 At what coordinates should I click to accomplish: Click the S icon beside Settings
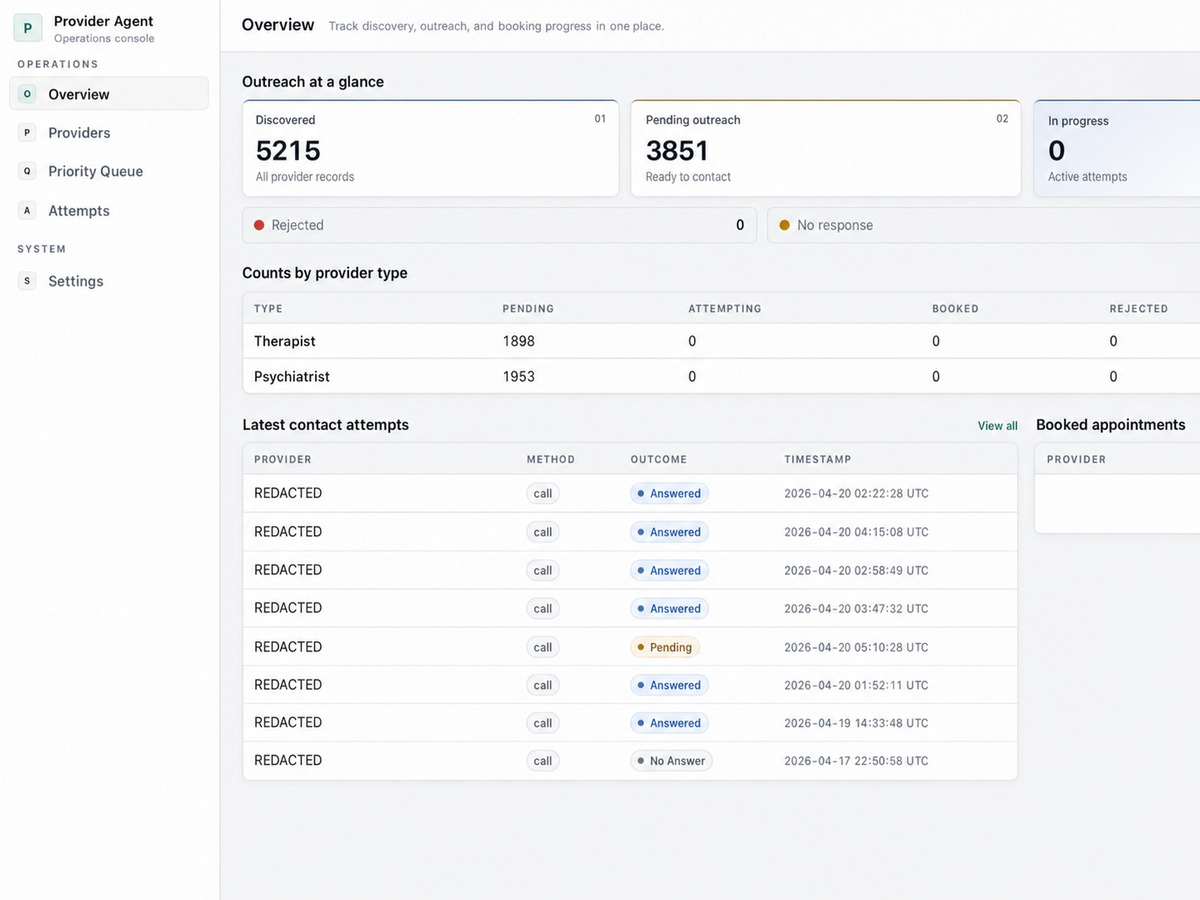coord(27,281)
